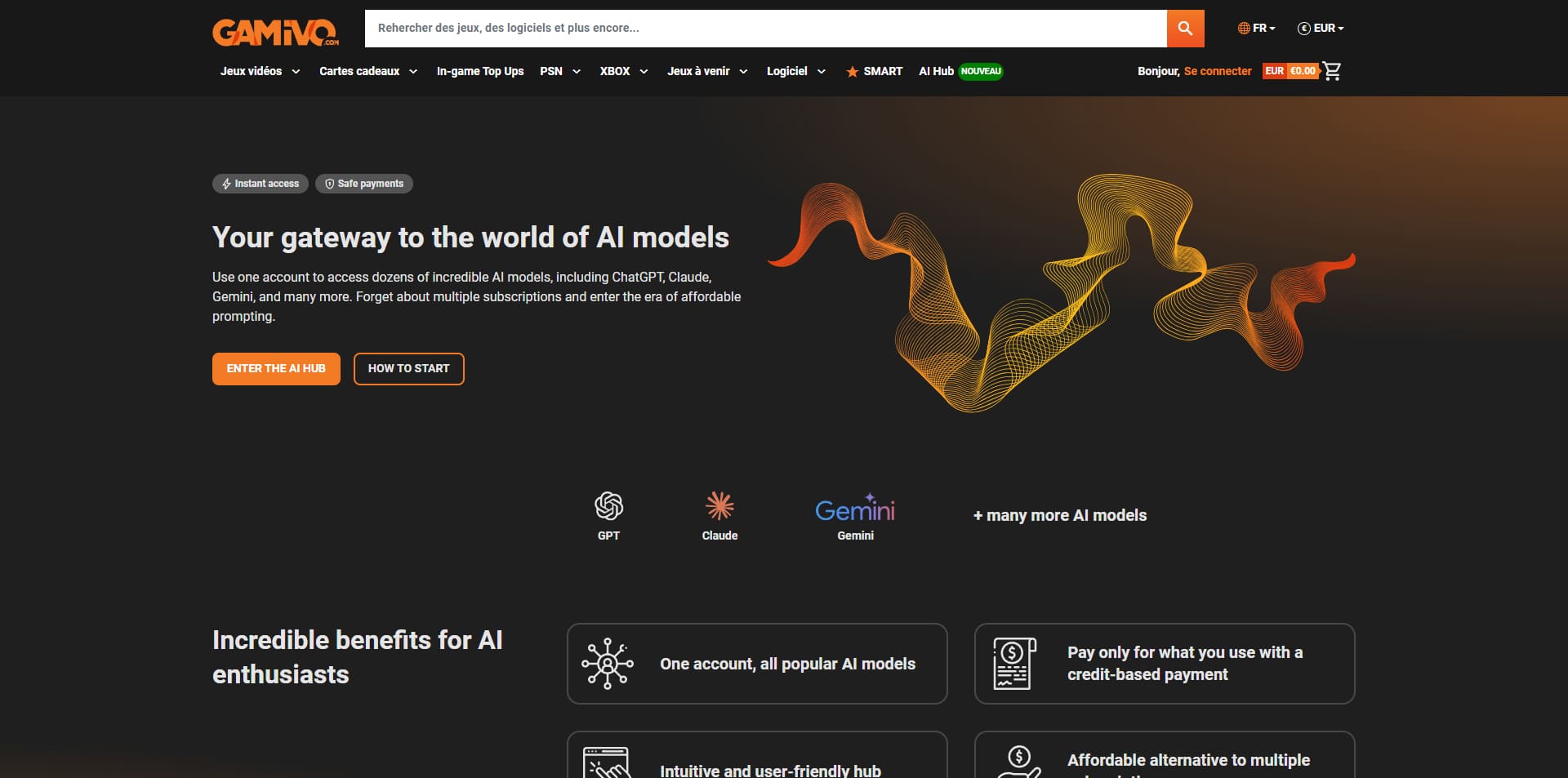This screenshot has height=778, width=1568.
Task: Open the AI Hub menu item
Action: [x=936, y=71]
